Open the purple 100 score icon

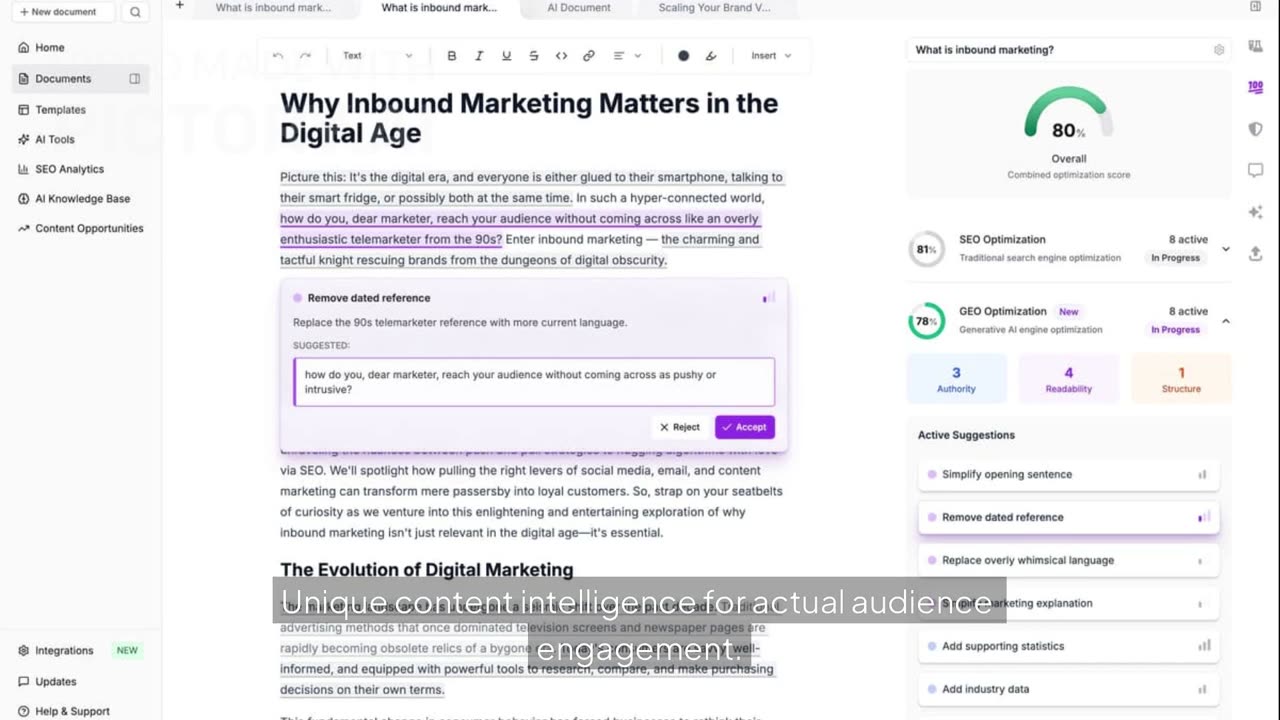pyautogui.click(x=1256, y=87)
